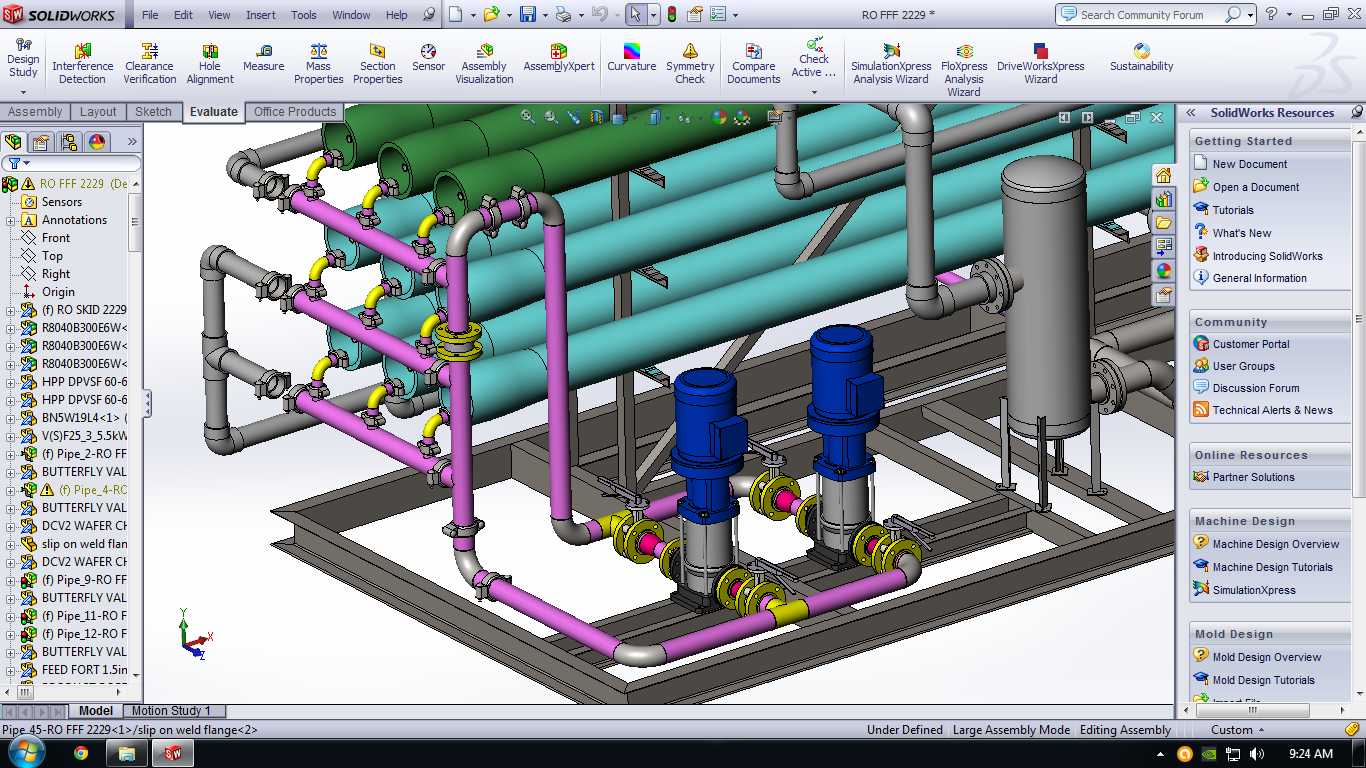Switch to the DisplayManager tab icon

[96, 142]
